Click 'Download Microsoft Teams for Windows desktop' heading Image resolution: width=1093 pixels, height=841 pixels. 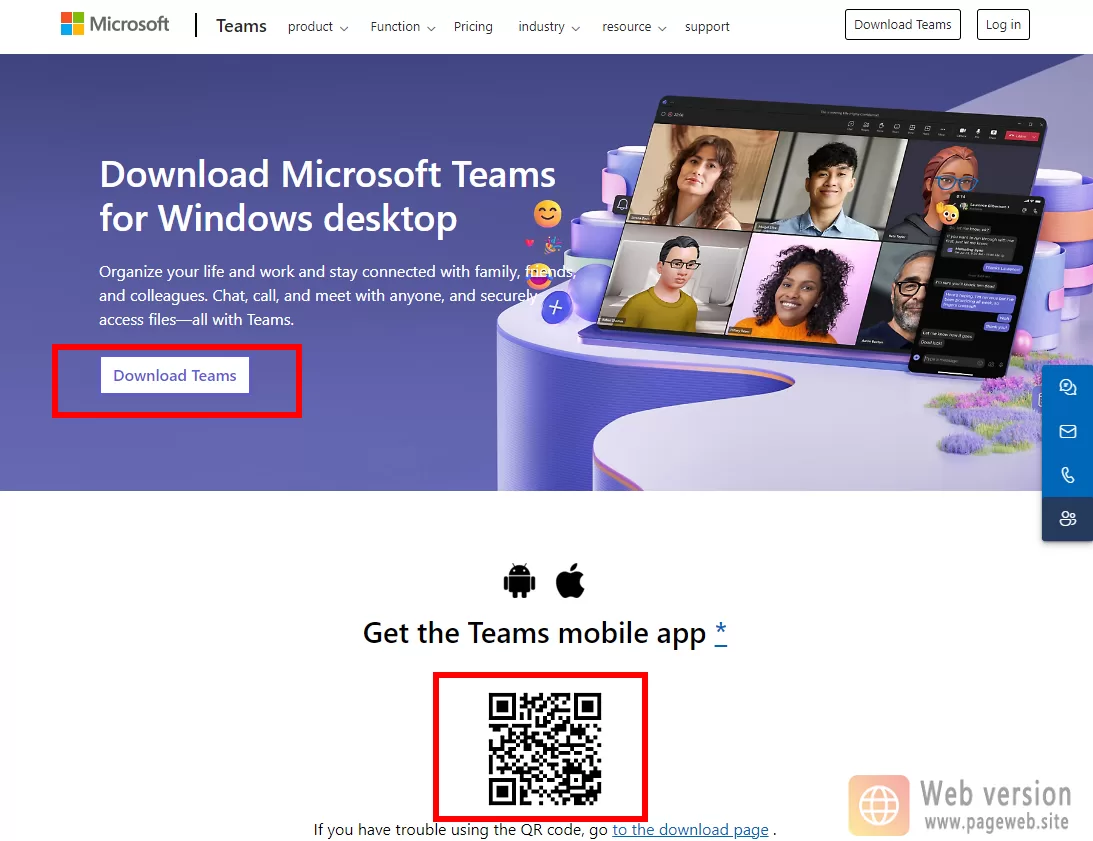pos(328,196)
